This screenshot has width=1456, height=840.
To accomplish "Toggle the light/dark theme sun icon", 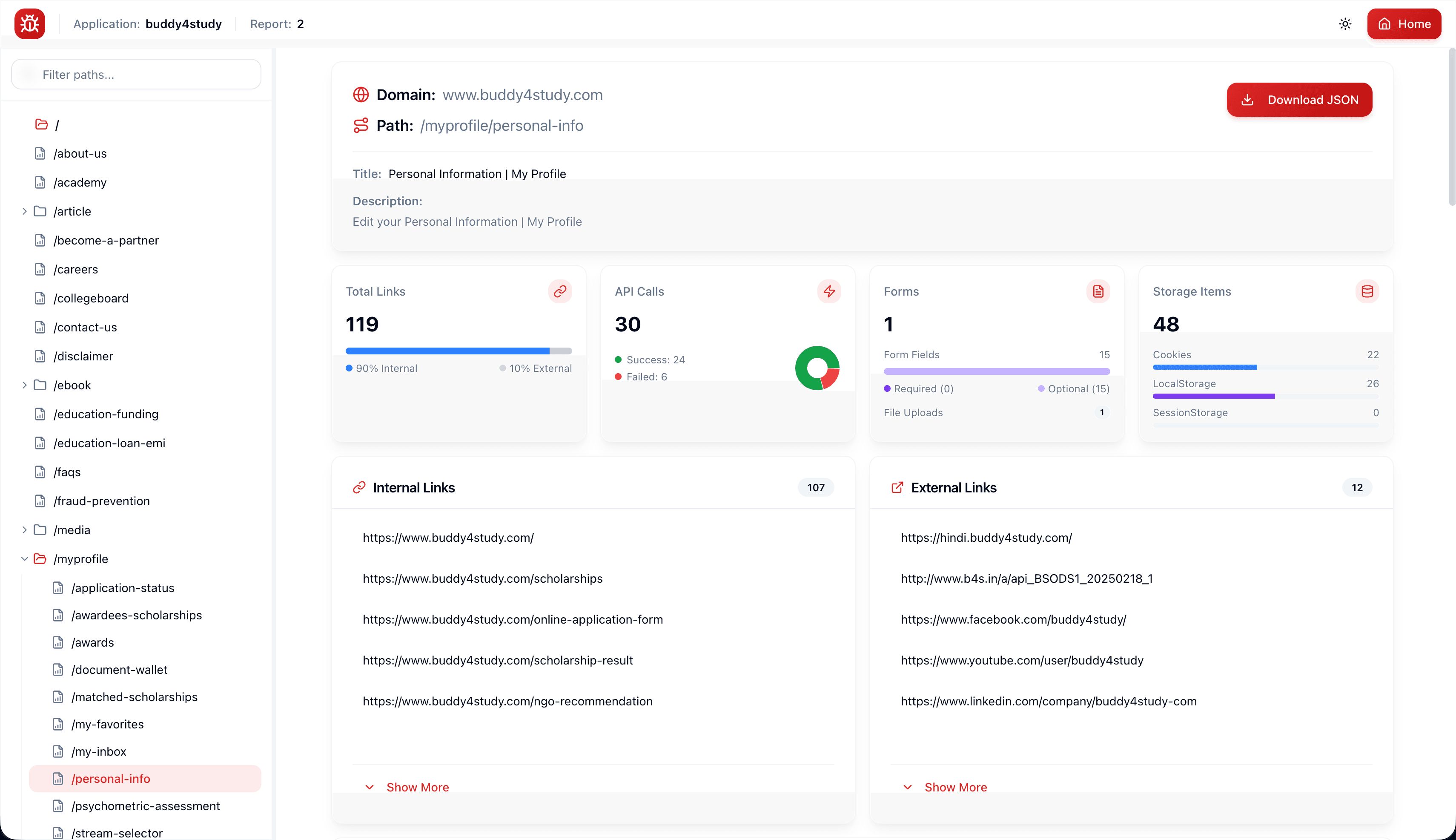I will (x=1345, y=24).
